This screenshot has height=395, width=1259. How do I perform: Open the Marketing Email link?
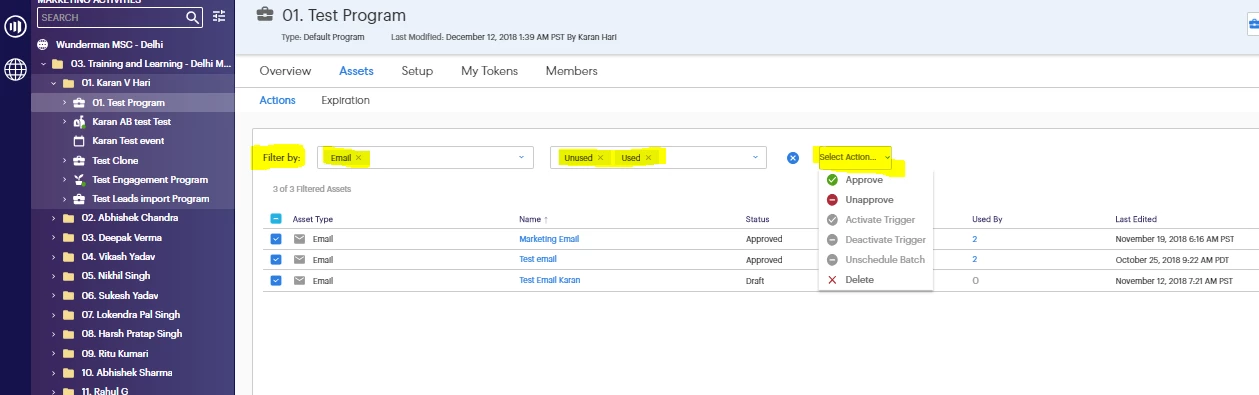coord(549,239)
